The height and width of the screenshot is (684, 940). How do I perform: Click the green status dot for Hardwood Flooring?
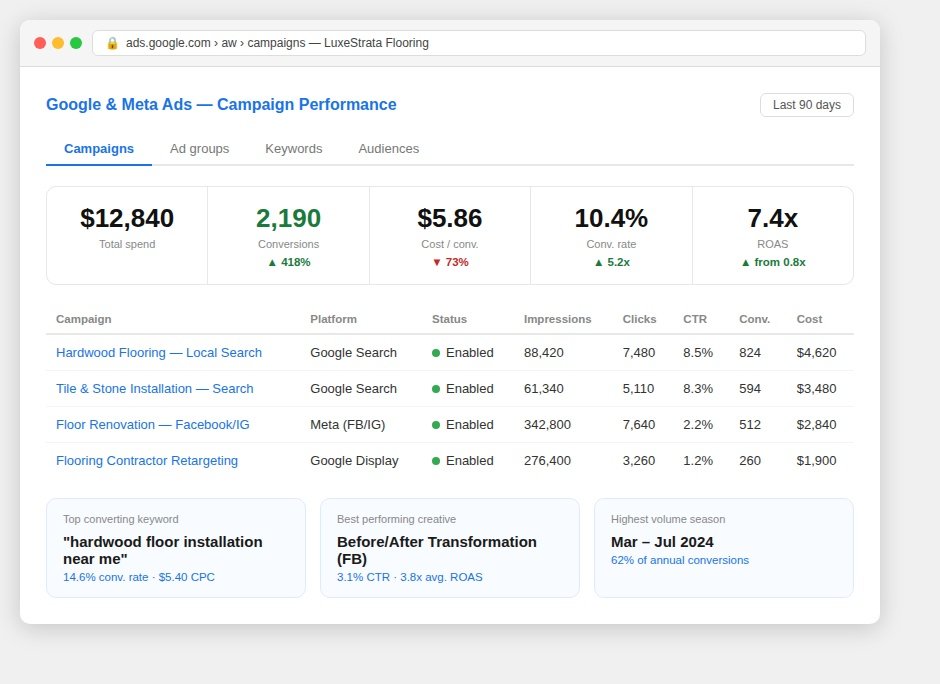point(436,353)
